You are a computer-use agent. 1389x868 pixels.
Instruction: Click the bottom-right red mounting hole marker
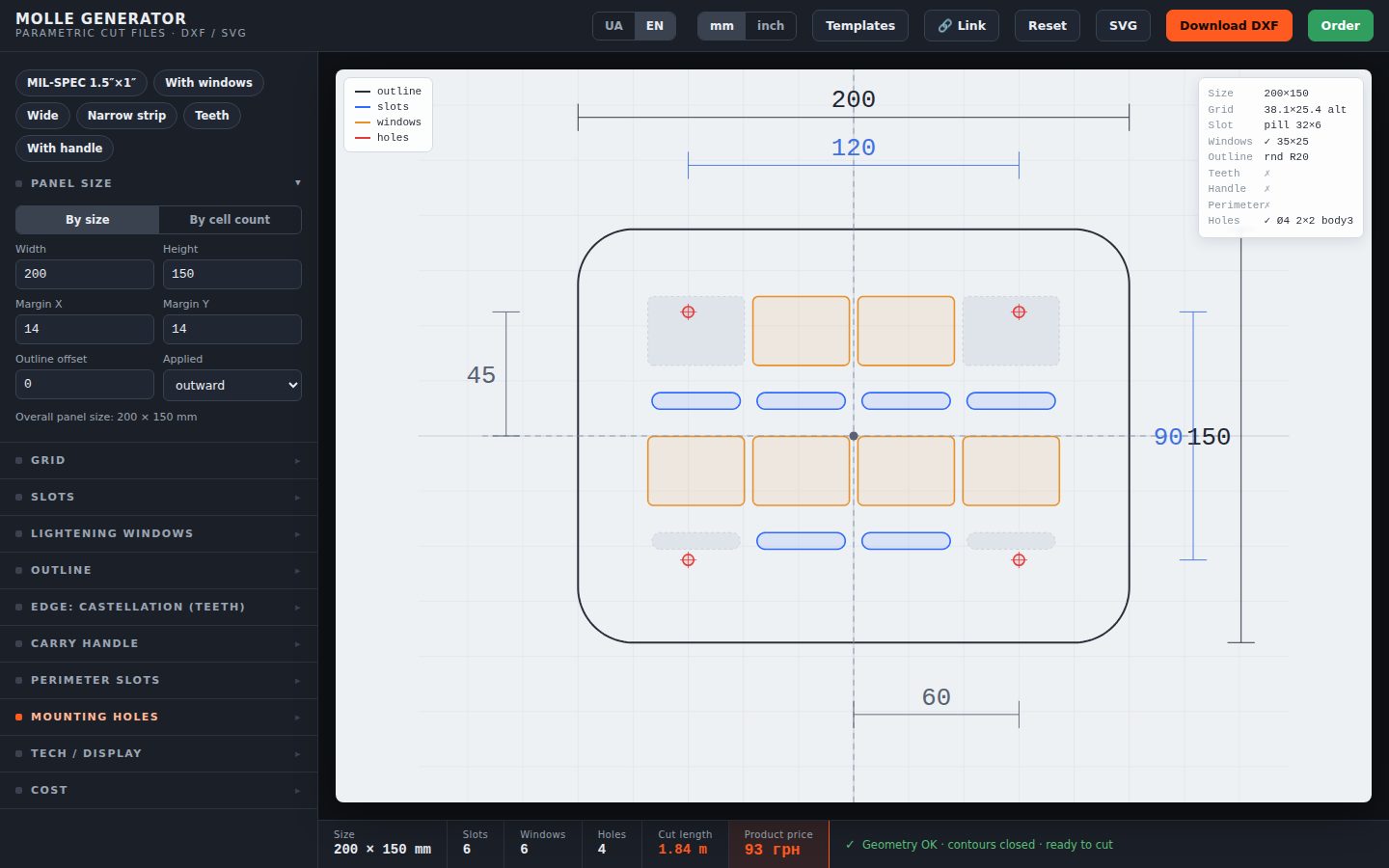pyautogui.click(x=1019, y=559)
